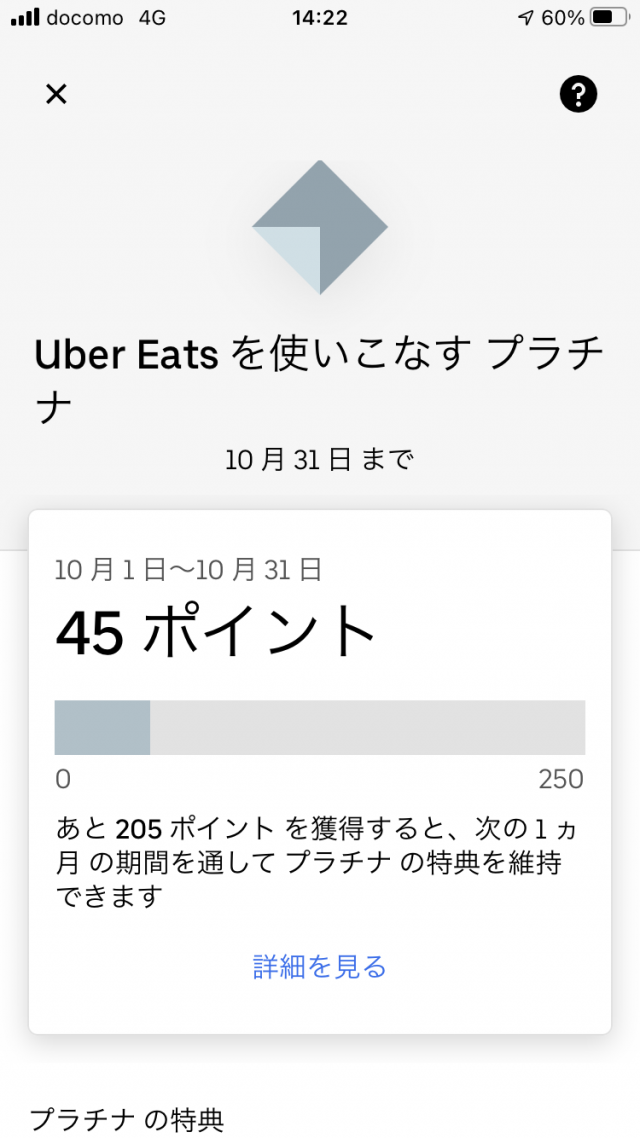The width and height of the screenshot is (640, 1138).
Task: Tap the location arrow status icon
Action: coord(526,18)
